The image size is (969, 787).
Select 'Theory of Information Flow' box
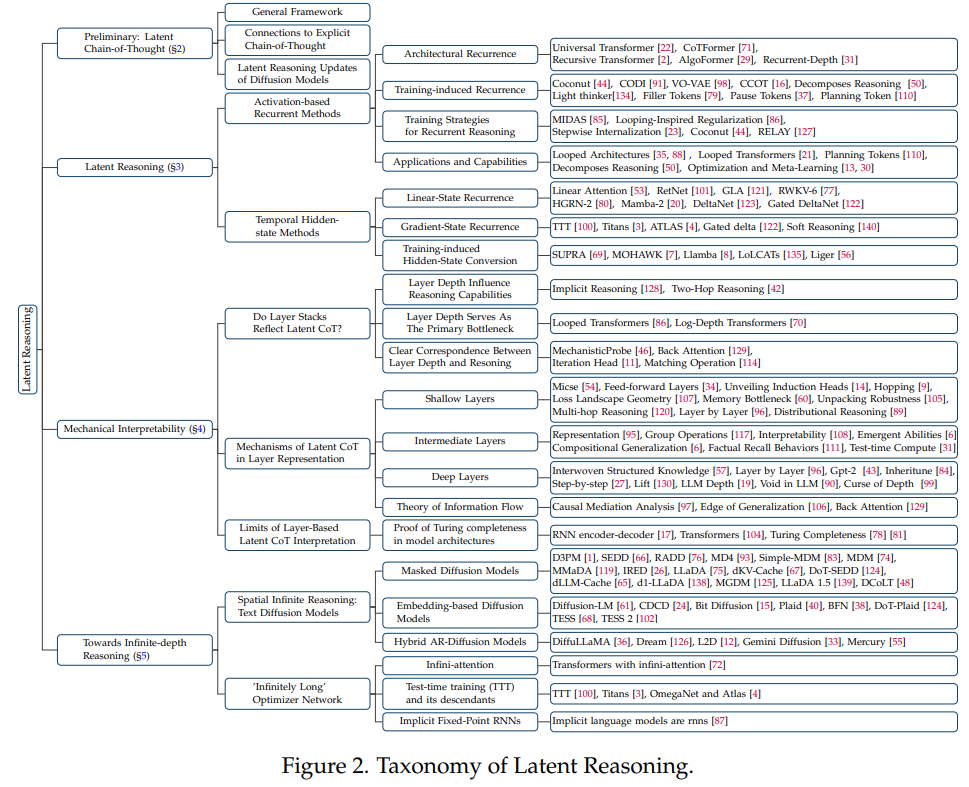coord(460,507)
